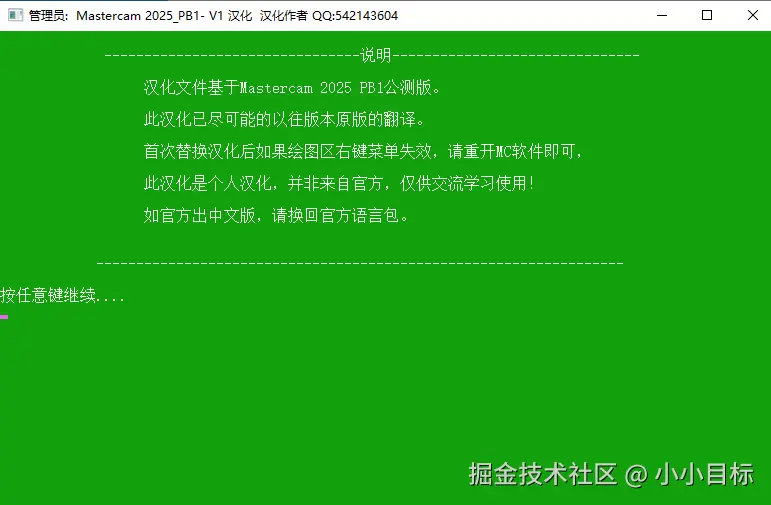Click the line '此汉化已尽可能的以往版本原版的翻译。'
The image size is (771, 505).
tap(284, 119)
